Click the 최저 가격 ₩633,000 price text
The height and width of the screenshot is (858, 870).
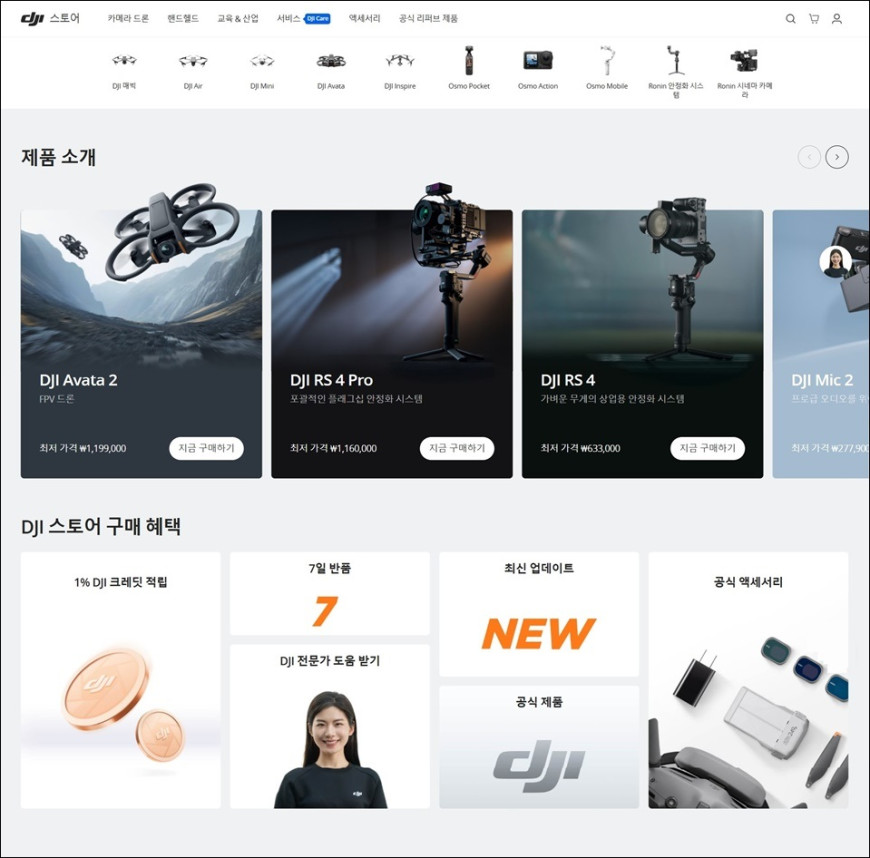[580, 448]
